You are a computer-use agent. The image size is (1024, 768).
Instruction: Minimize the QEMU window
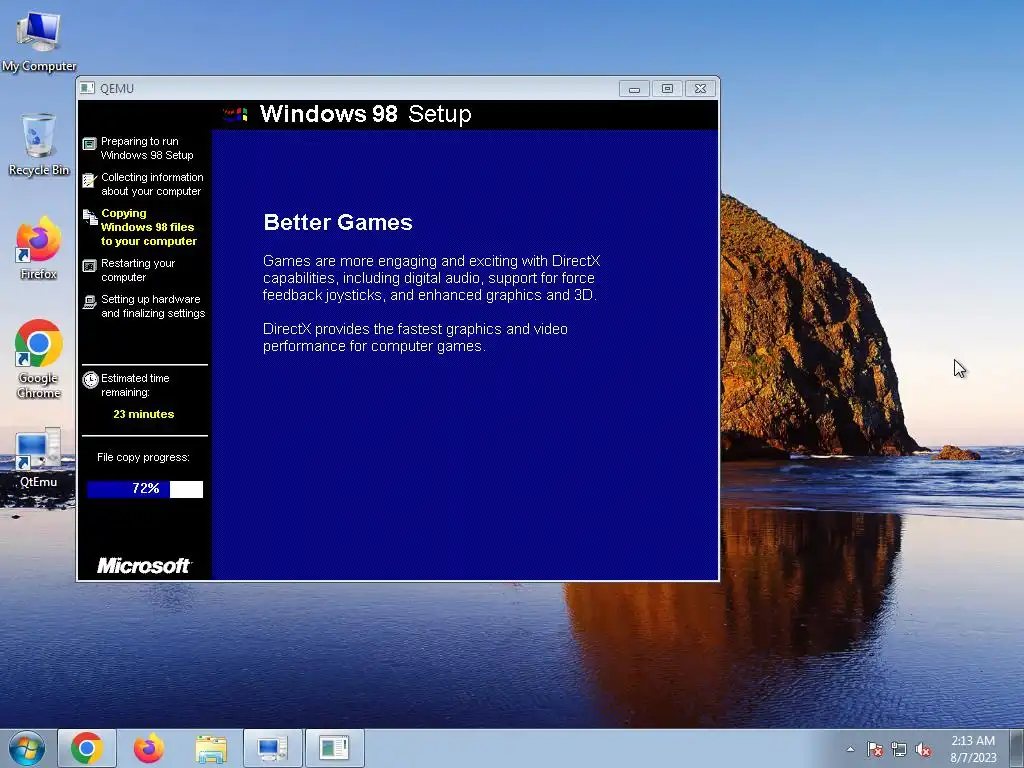click(634, 88)
